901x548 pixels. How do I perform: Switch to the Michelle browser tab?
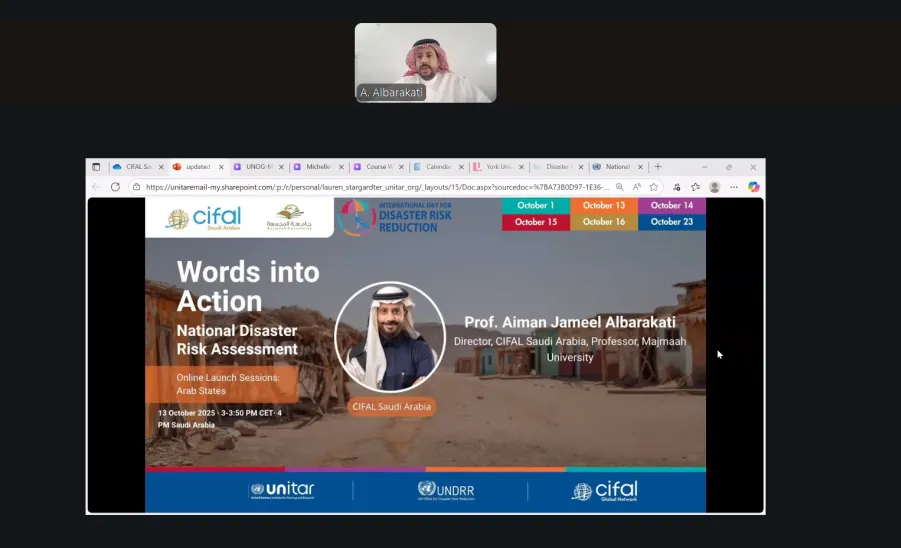point(317,167)
